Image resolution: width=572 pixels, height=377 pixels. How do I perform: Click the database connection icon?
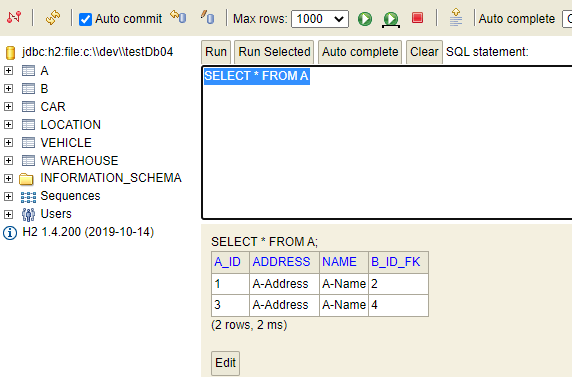coord(11,53)
